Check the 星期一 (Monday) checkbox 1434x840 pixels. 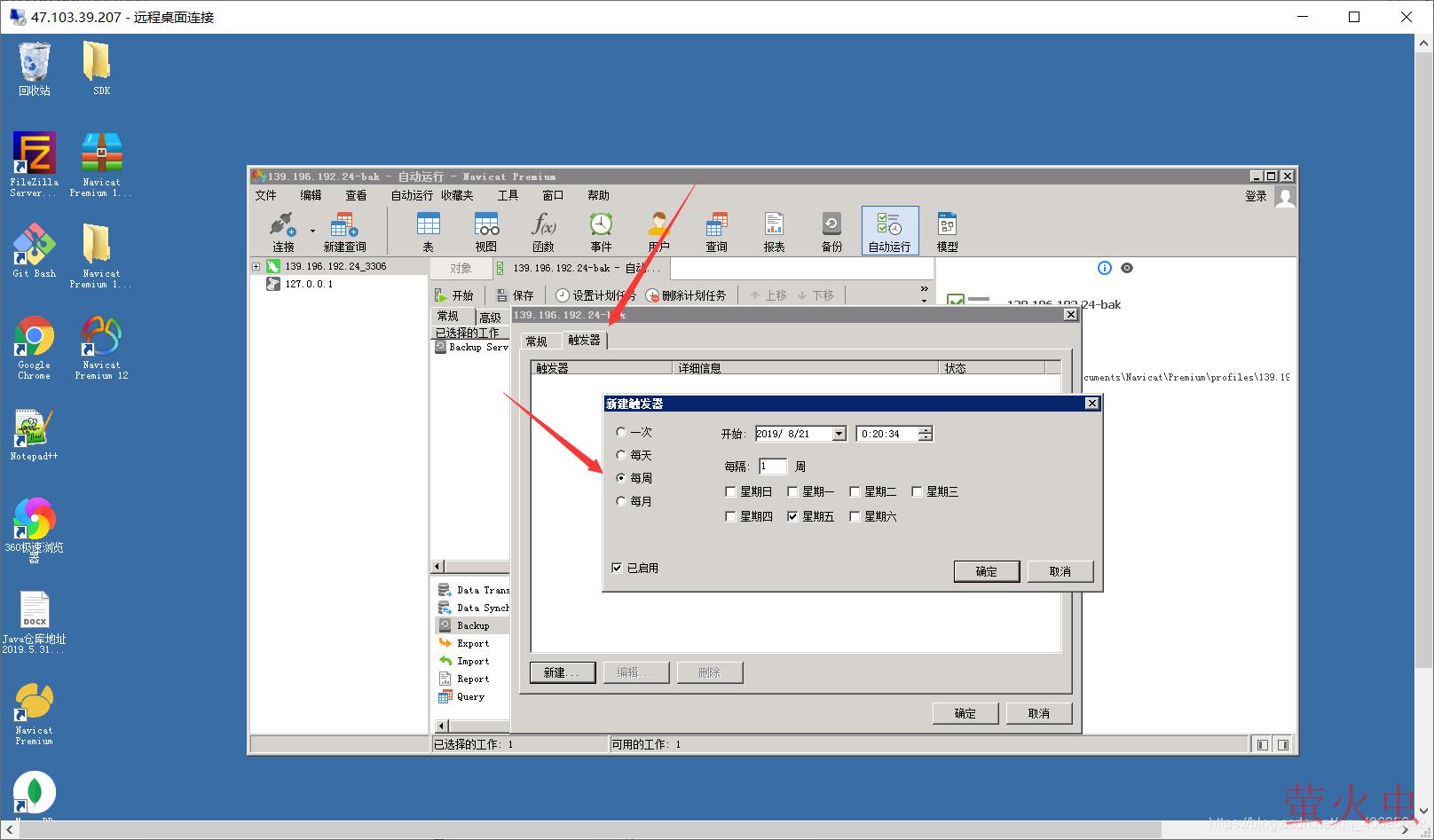(x=793, y=491)
